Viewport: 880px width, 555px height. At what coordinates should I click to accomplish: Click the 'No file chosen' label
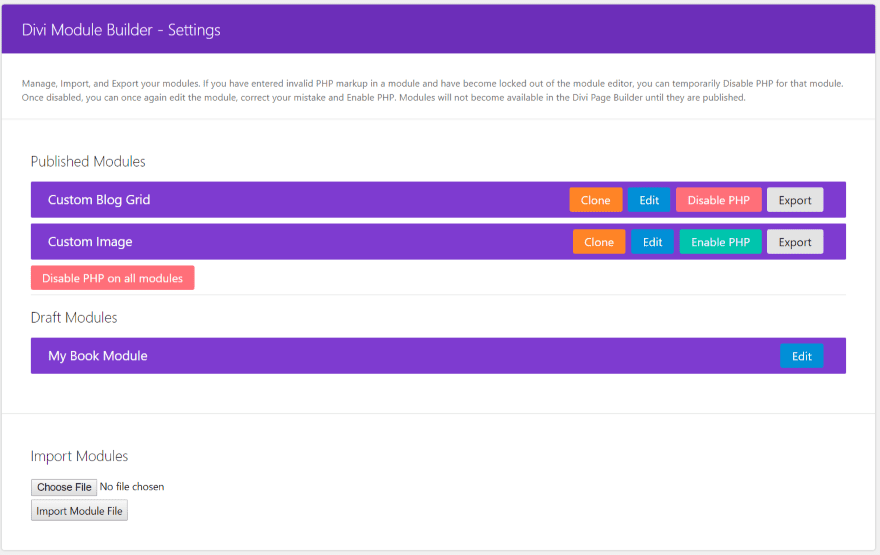(x=132, y=487)
